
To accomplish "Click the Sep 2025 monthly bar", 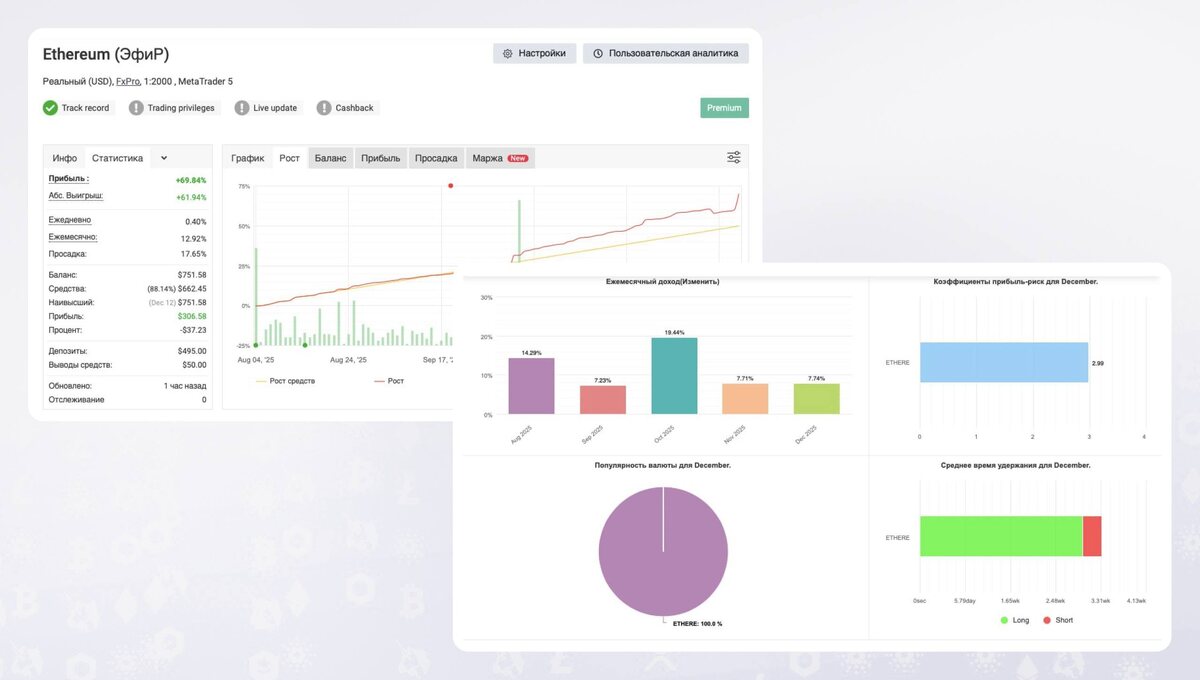I will click(603, 400).
